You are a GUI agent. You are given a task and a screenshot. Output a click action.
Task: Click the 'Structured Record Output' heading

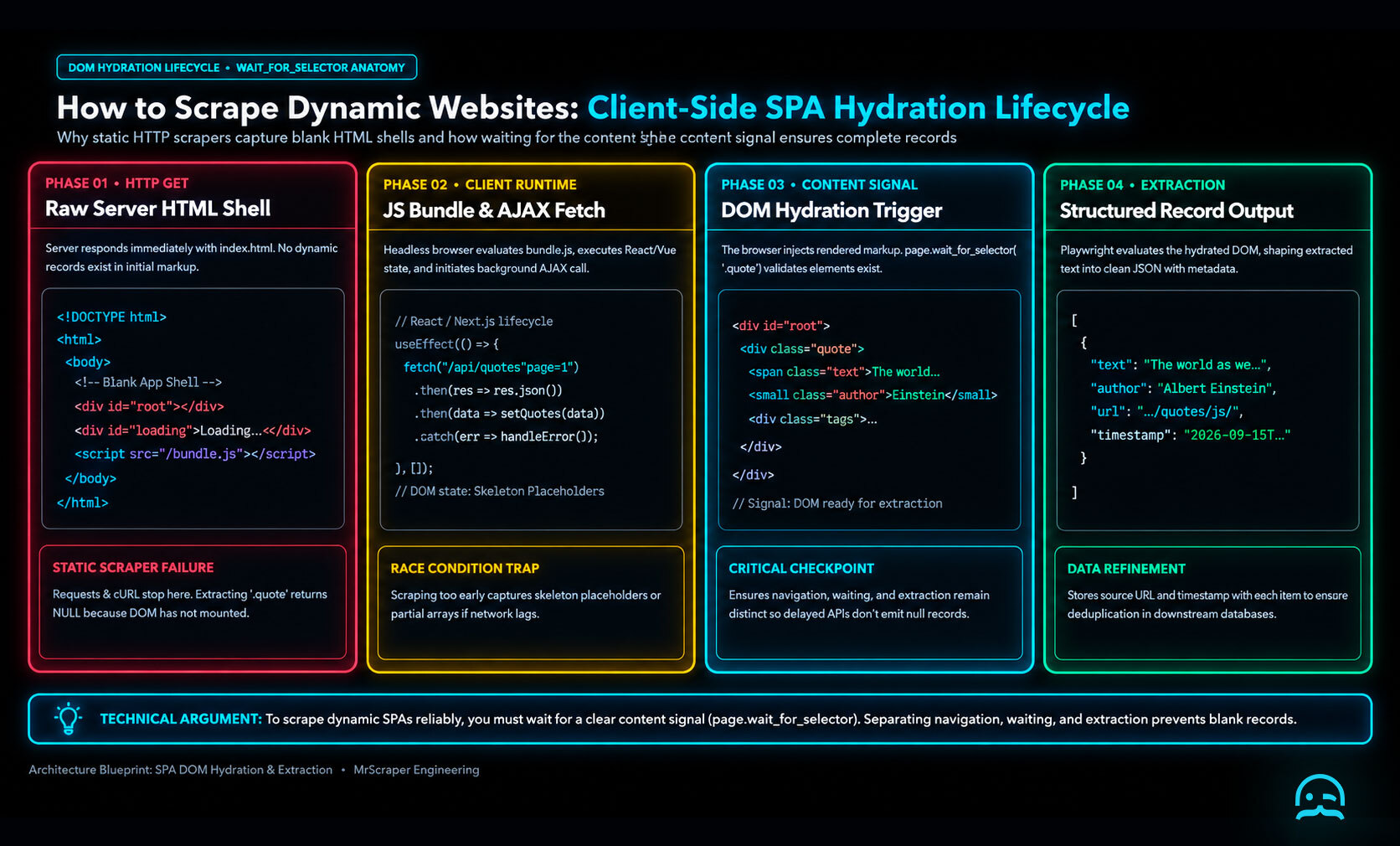tap(1176, 211)
